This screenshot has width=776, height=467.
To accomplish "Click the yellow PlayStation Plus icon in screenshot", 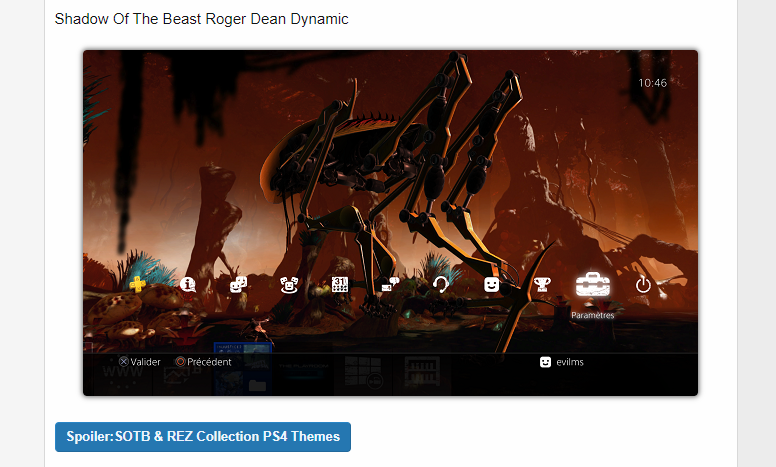I will coord(138,284).
